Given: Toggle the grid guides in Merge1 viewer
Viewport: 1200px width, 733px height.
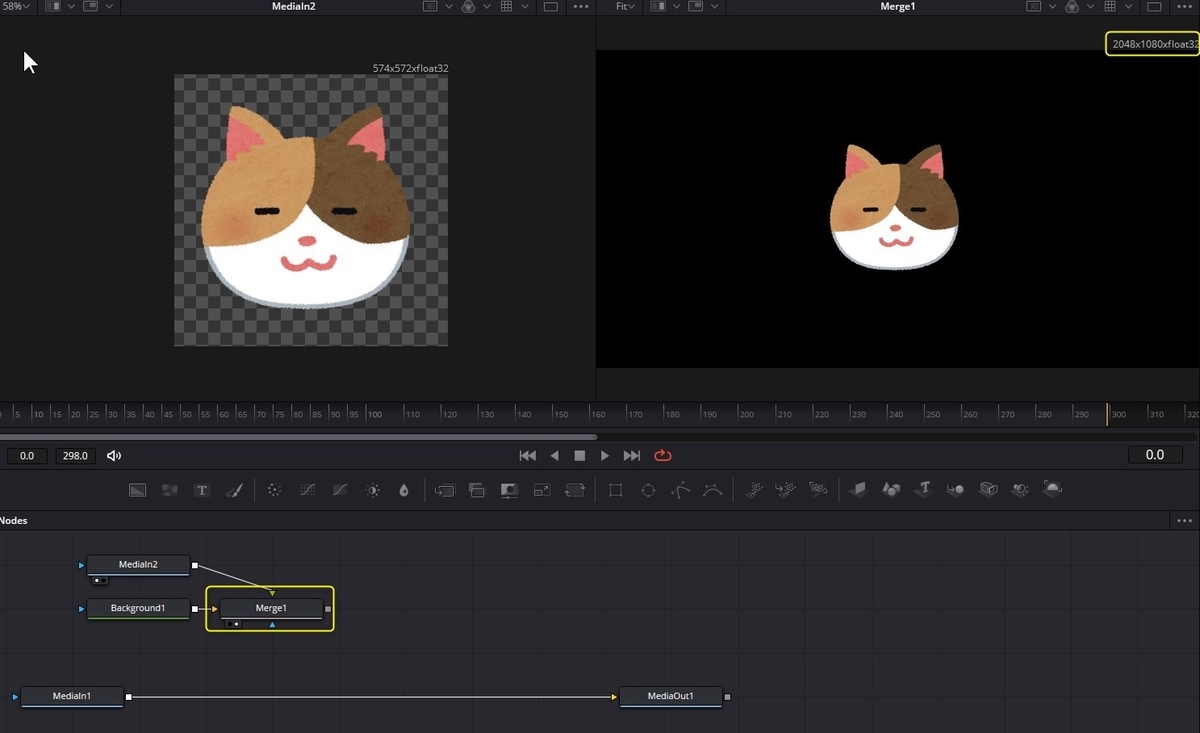Looking at the screenshot, I should coord(1109,7).
